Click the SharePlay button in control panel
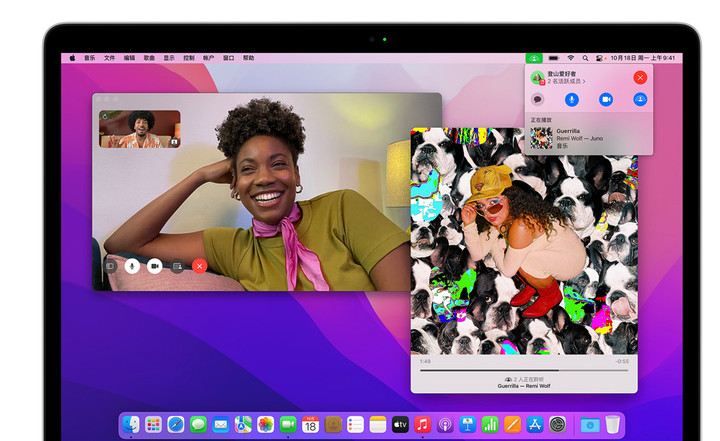The width and height of the screenshot is (720, 441). [x=640, y=99]
